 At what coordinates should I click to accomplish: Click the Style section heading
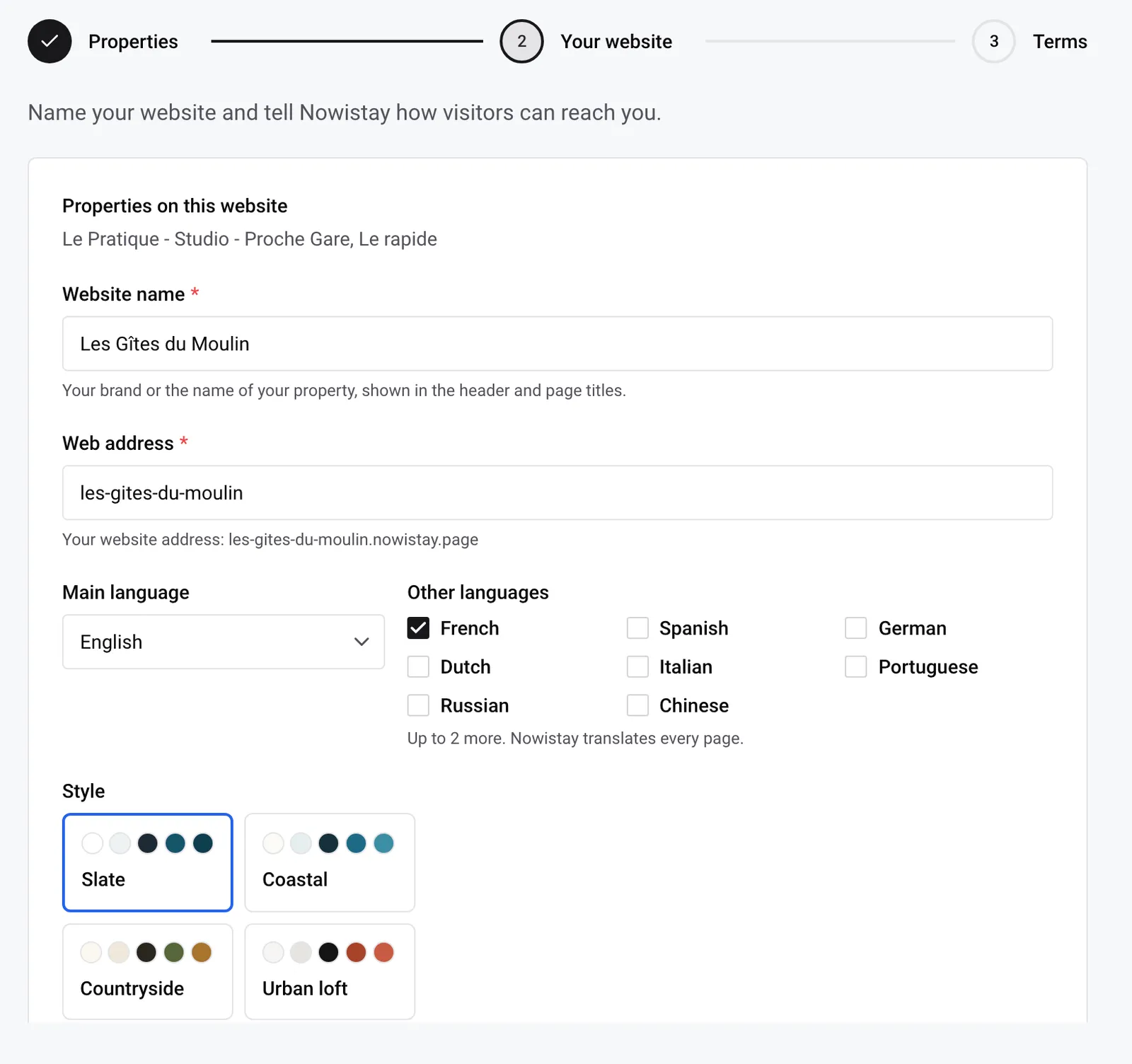point(83,791)
